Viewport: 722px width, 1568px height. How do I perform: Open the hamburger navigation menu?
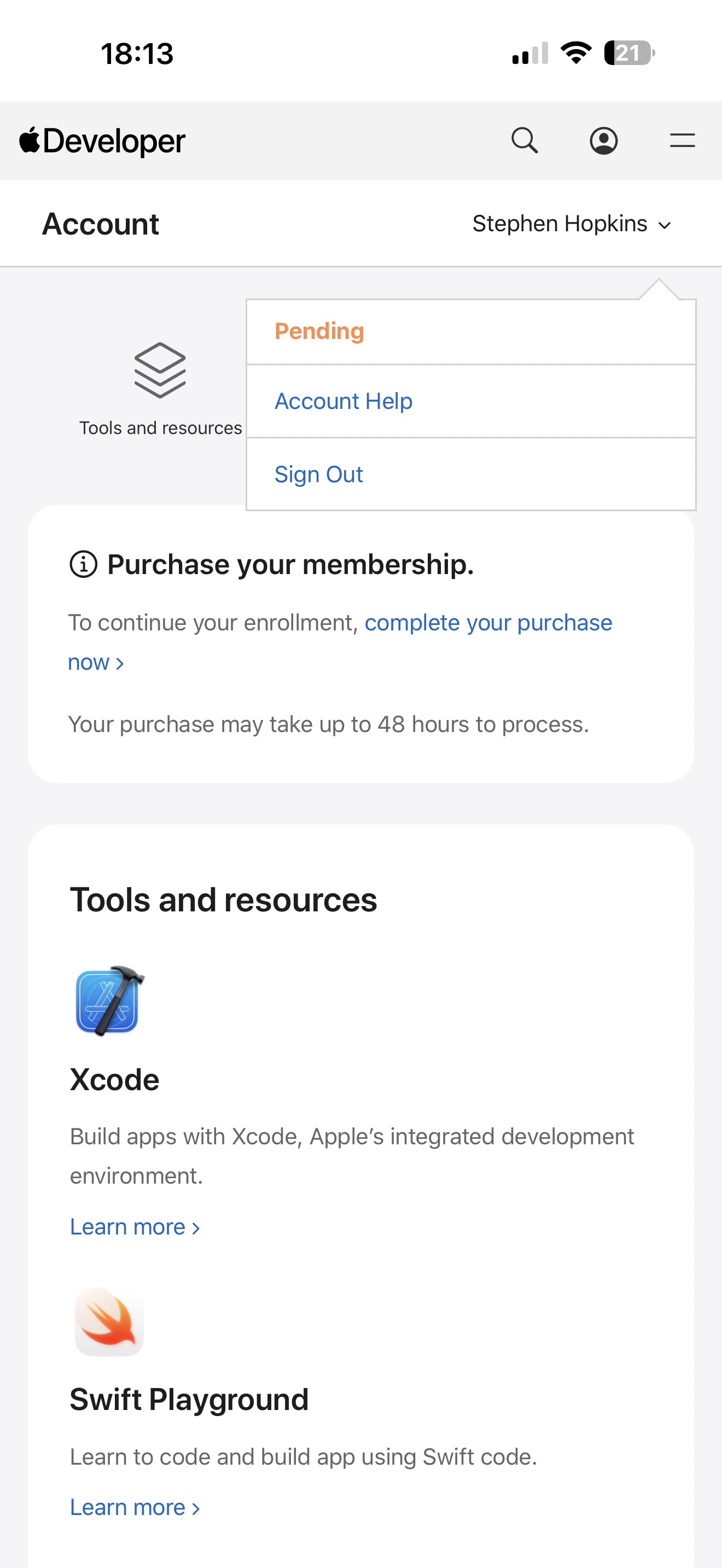[x=682, y=141]
